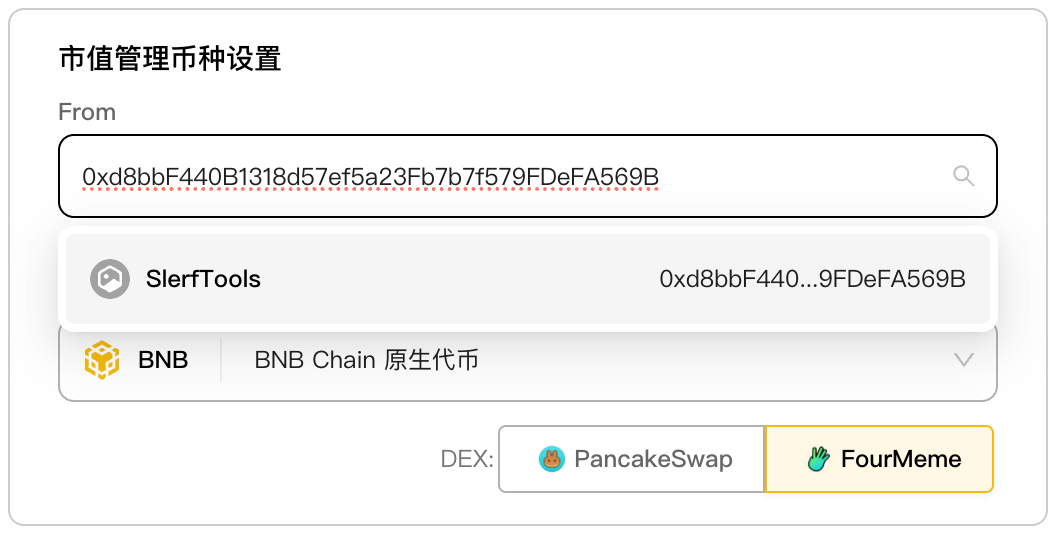
Task: Click the 市值管理币种设置 heading
Action: point(170,59)
